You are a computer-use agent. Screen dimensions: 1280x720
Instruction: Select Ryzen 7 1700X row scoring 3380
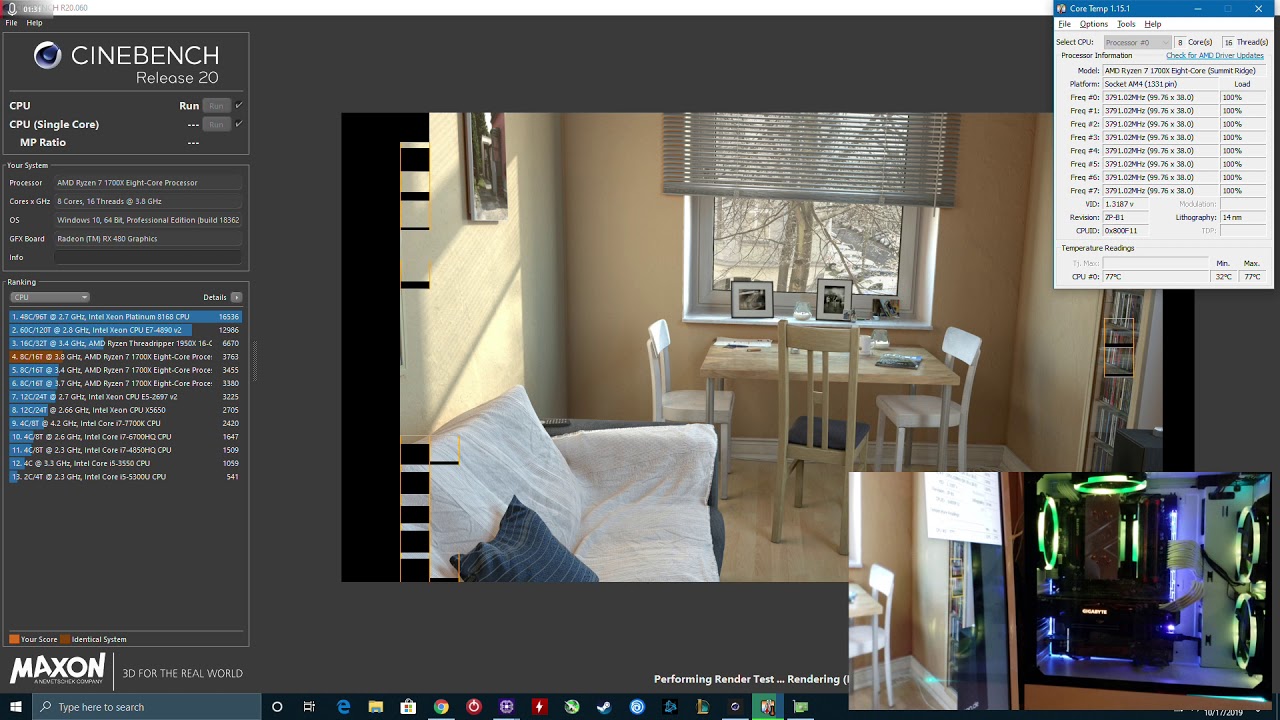pyautogui.click(x=126, y=383)
